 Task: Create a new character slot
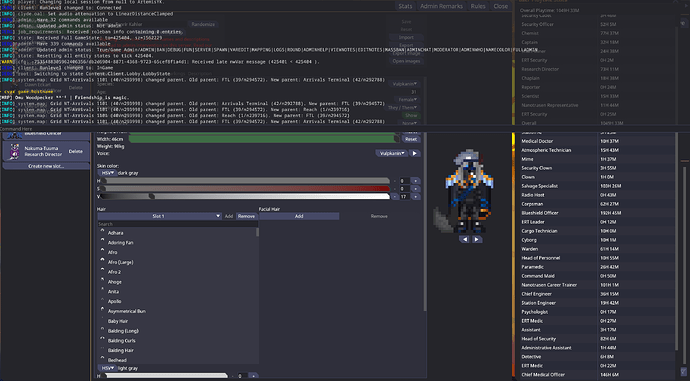pos(46,166)
